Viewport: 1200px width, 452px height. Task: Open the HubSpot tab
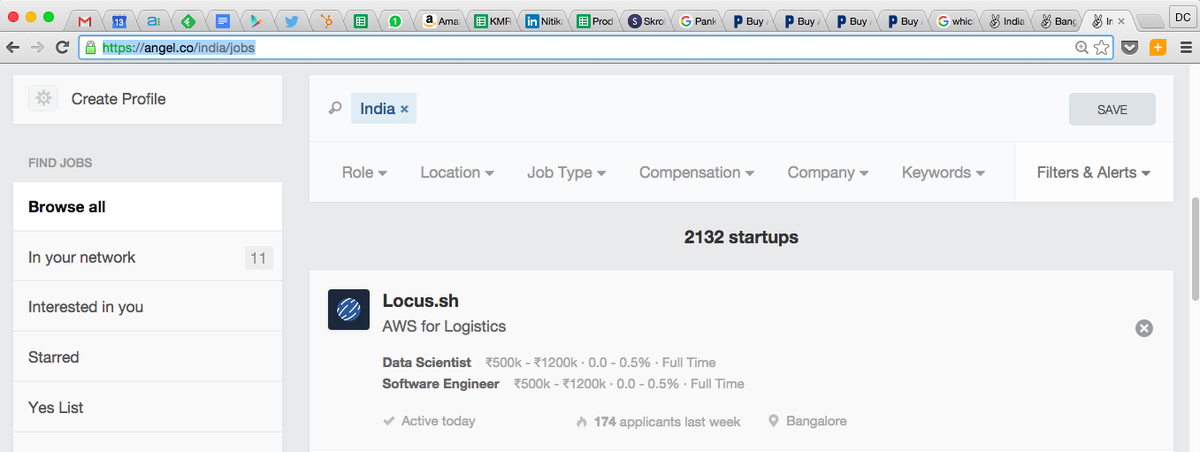pos(325,20)
